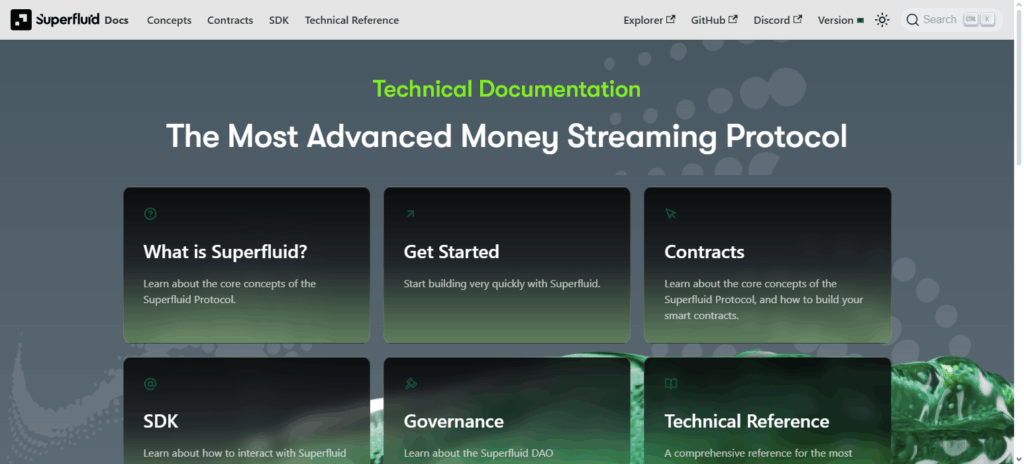
Task: Click the external-link icon beside Discord
Action: pyautogui.click(x=797, y=20)
